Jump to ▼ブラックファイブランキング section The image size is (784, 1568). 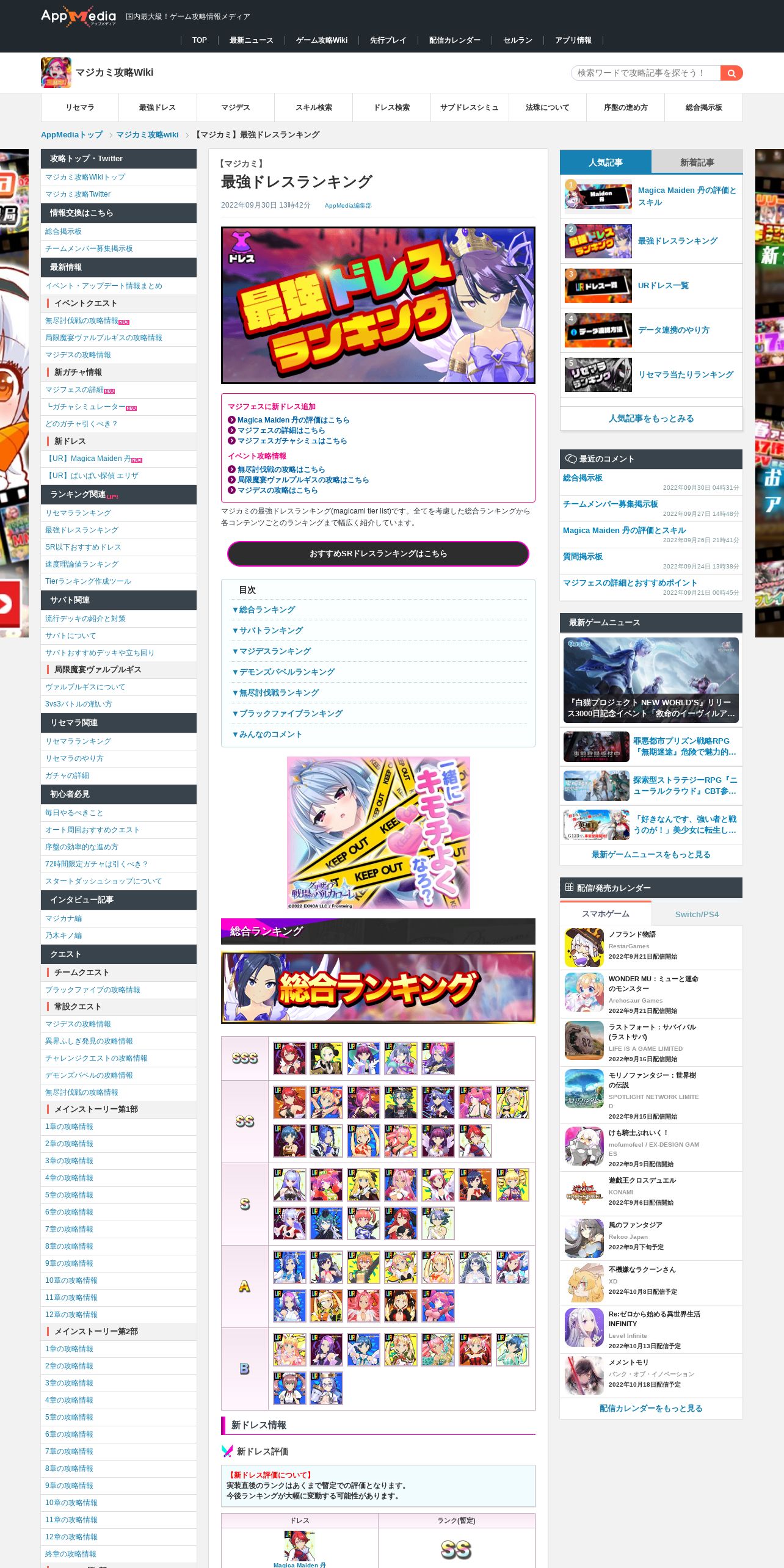(x=288, y=714)
